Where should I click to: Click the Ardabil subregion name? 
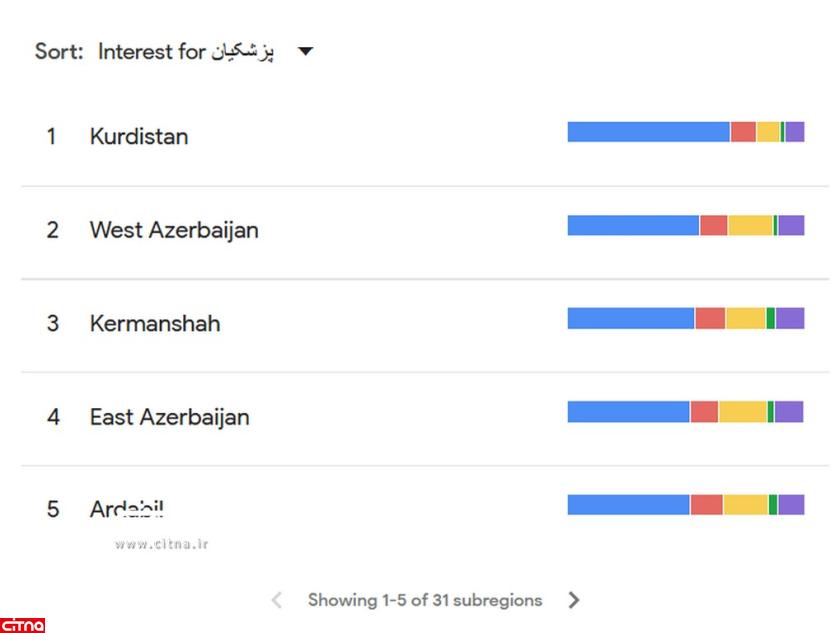coord(126,509)
